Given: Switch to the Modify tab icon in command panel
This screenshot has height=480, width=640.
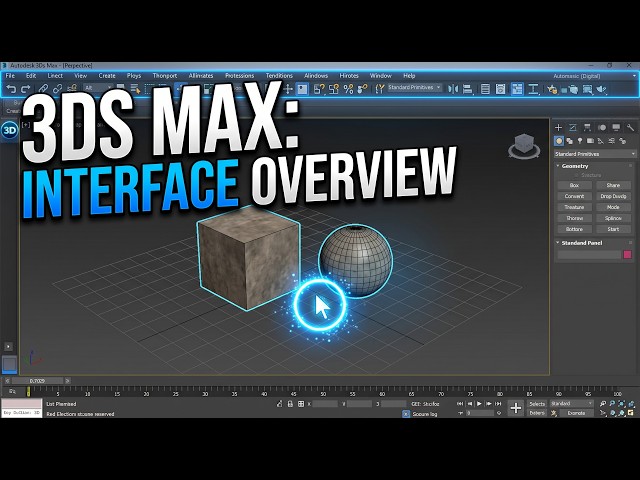Looking at the screenshot, I should [x=573, y=128].
